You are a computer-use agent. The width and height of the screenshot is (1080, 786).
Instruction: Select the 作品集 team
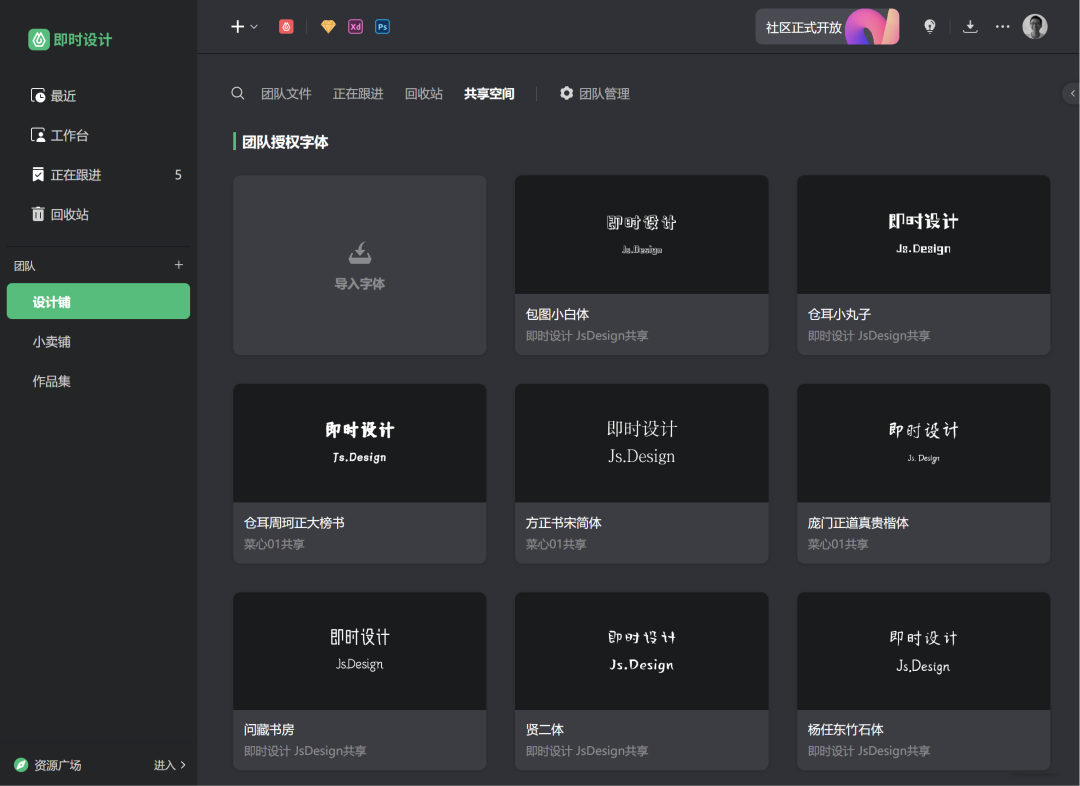98,381
